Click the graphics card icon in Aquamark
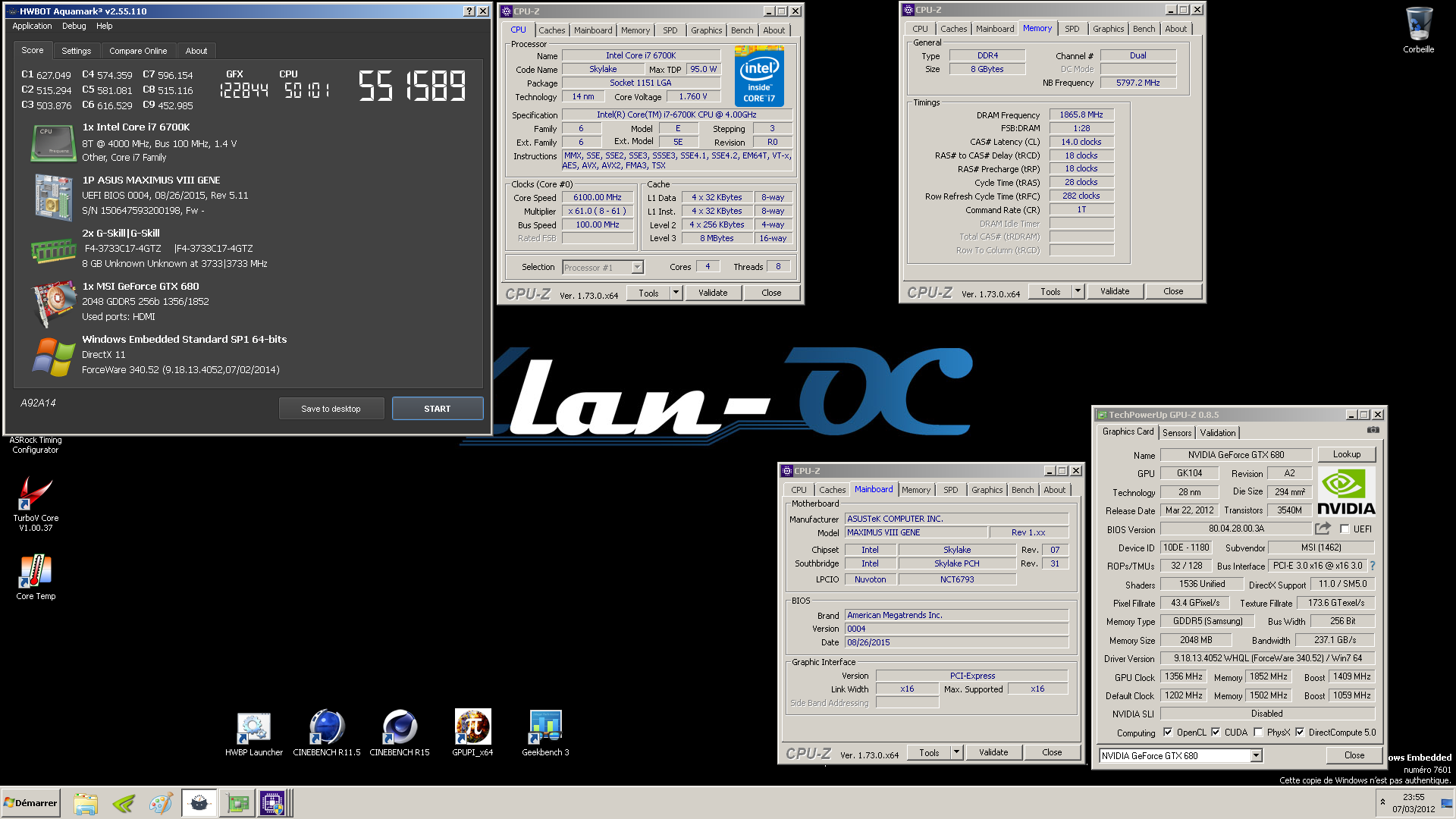 coord(52,303)
